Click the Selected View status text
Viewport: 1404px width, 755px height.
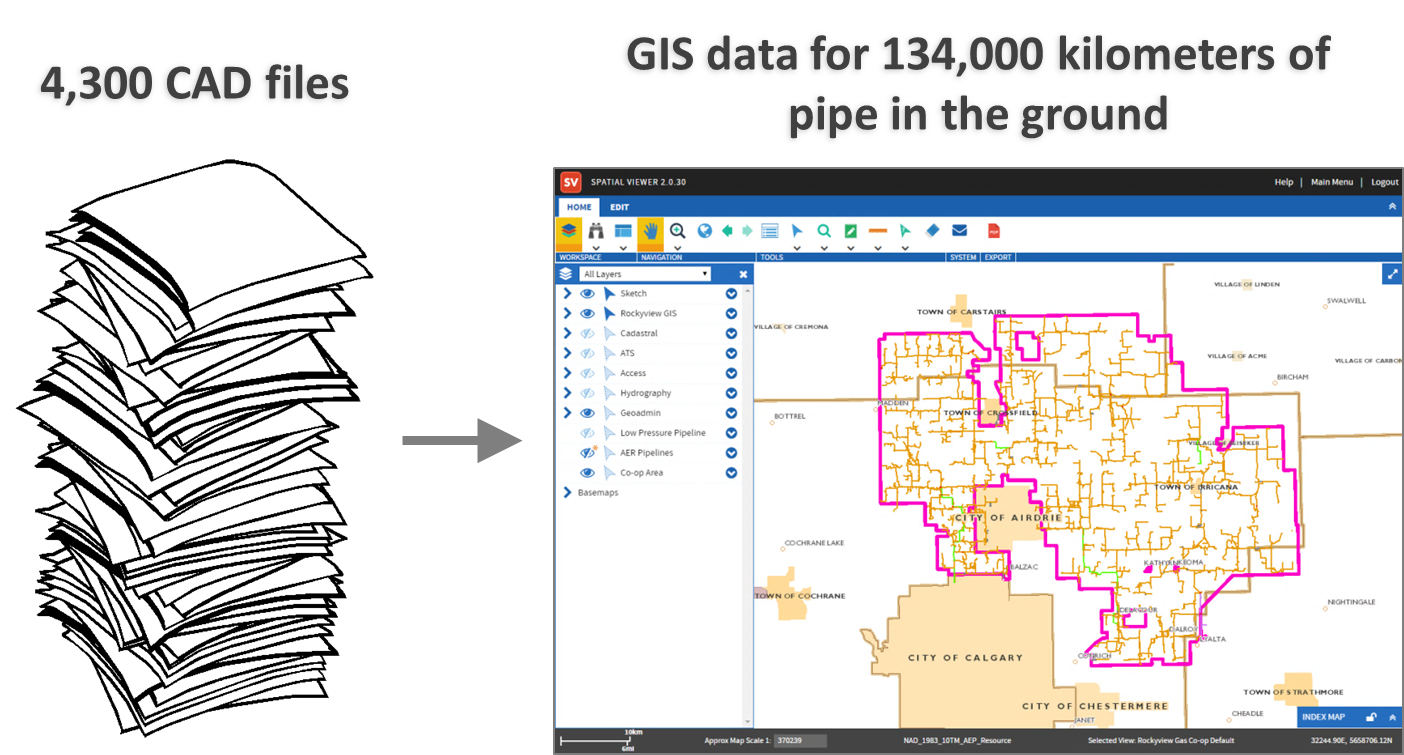(x=1161, y=741)
